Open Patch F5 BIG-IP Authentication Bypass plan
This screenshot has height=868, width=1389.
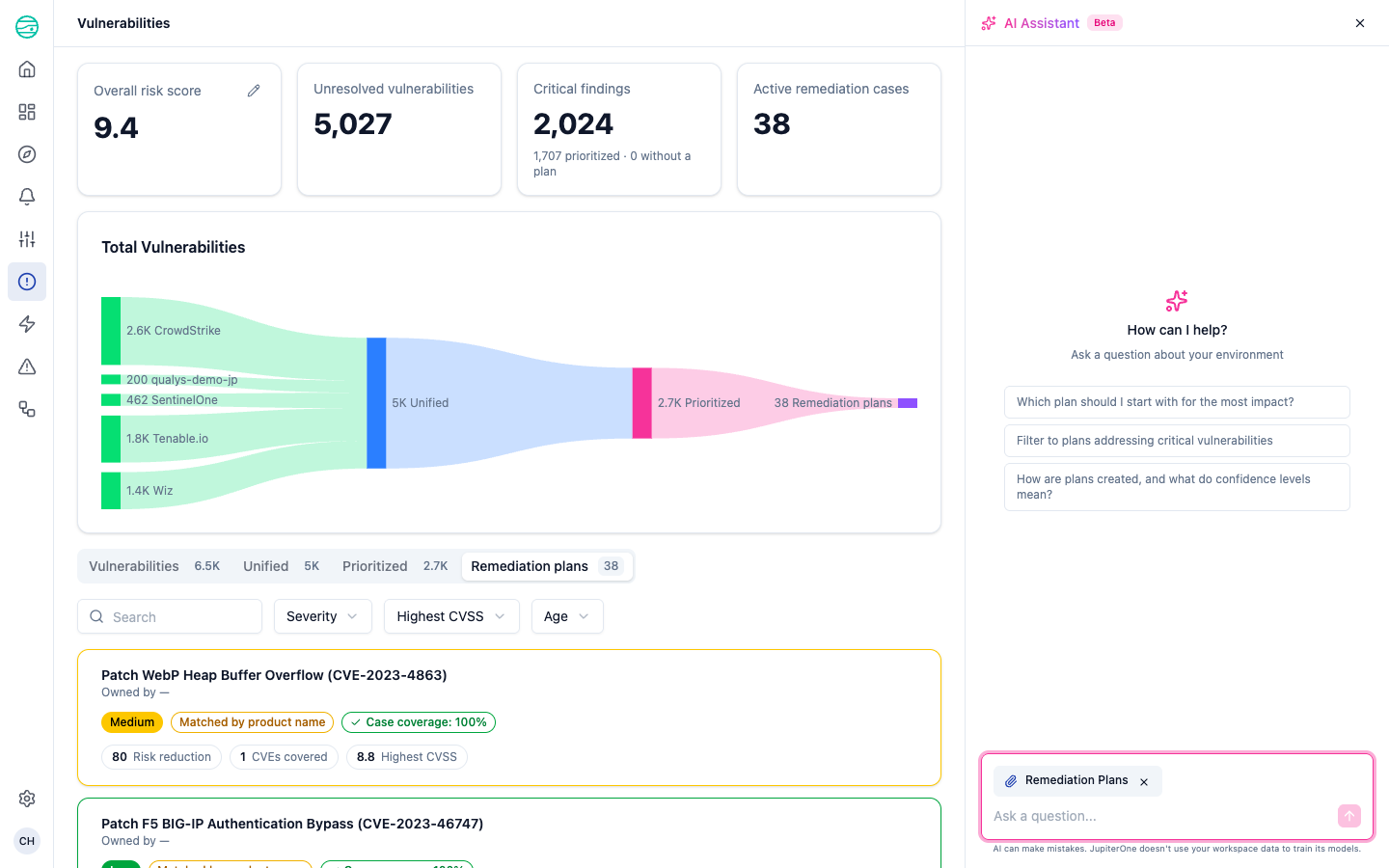click(292, 824)
